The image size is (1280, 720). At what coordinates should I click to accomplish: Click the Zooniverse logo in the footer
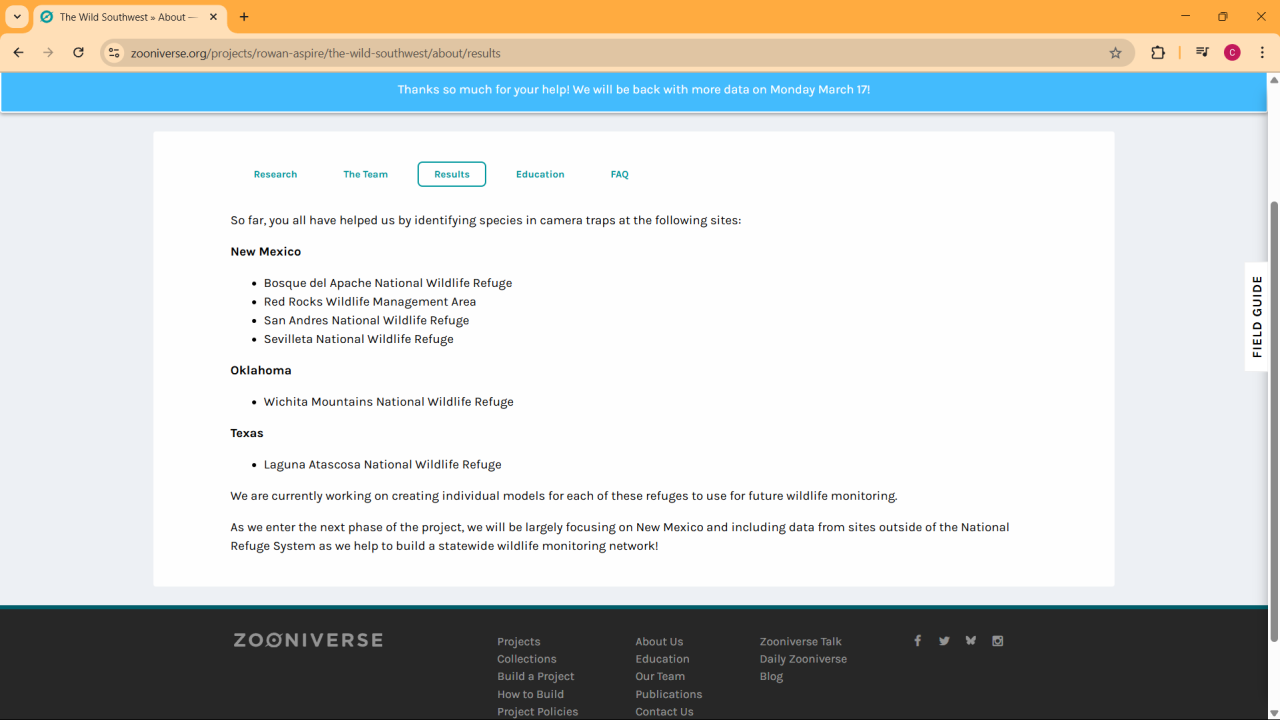[308, 640]
